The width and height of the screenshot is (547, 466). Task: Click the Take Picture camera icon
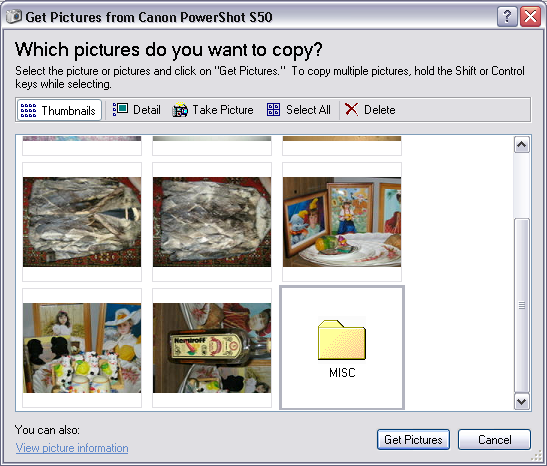180,110
